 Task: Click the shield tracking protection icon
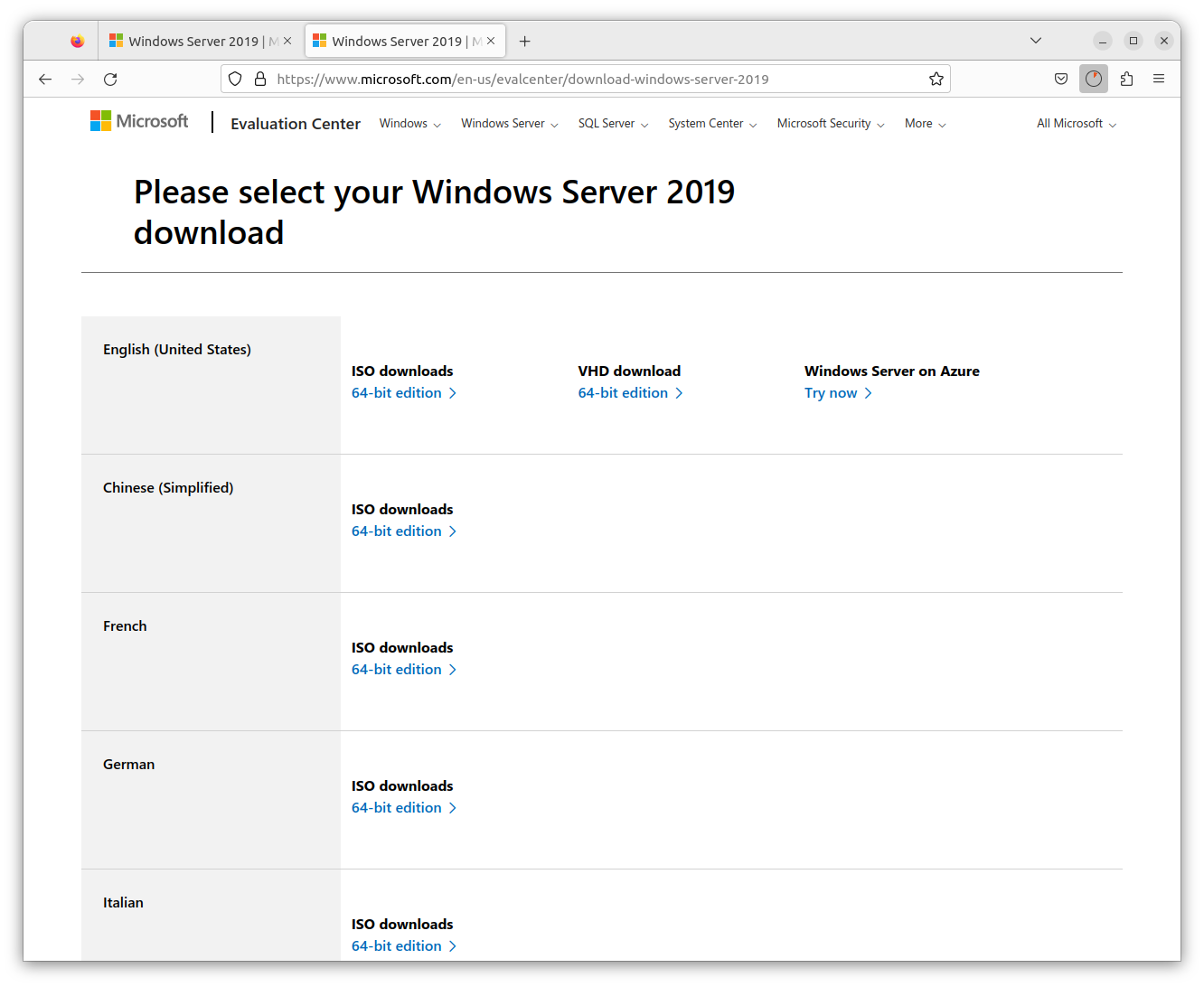click(235, 80)
